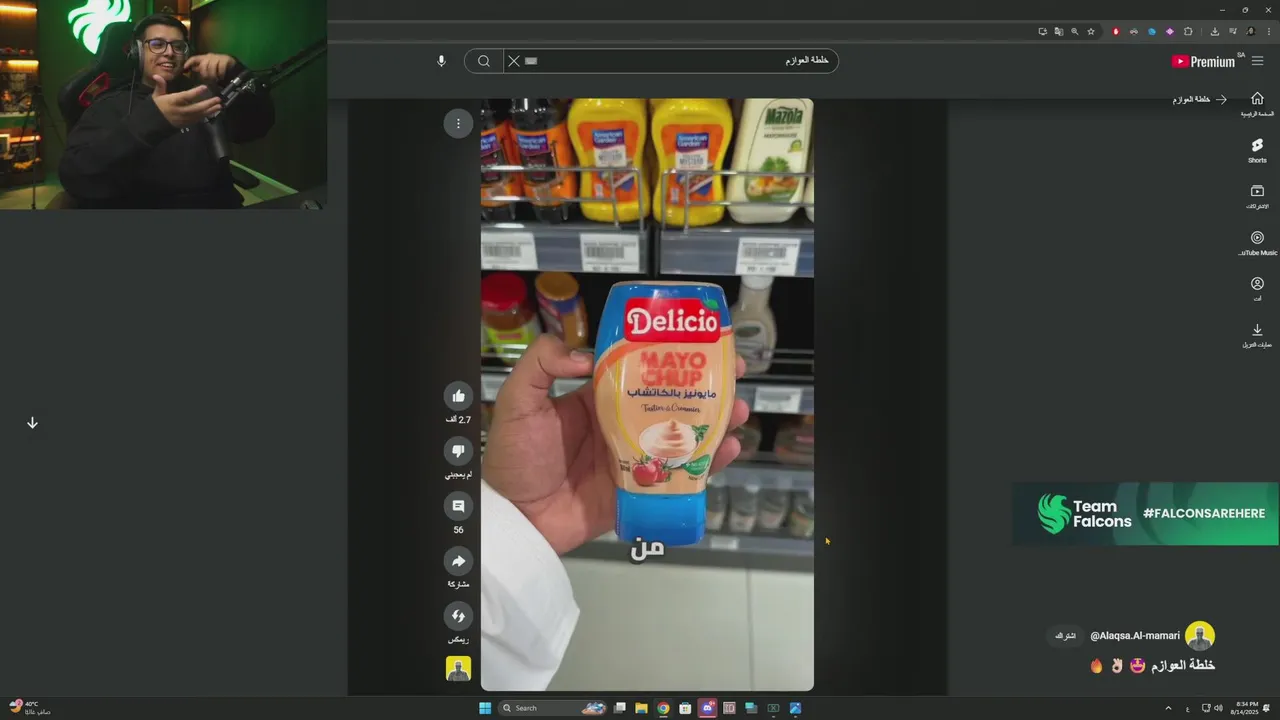Open Microsoft Store in taskbar
The image size is (1280, 720).
pos(685,708)
